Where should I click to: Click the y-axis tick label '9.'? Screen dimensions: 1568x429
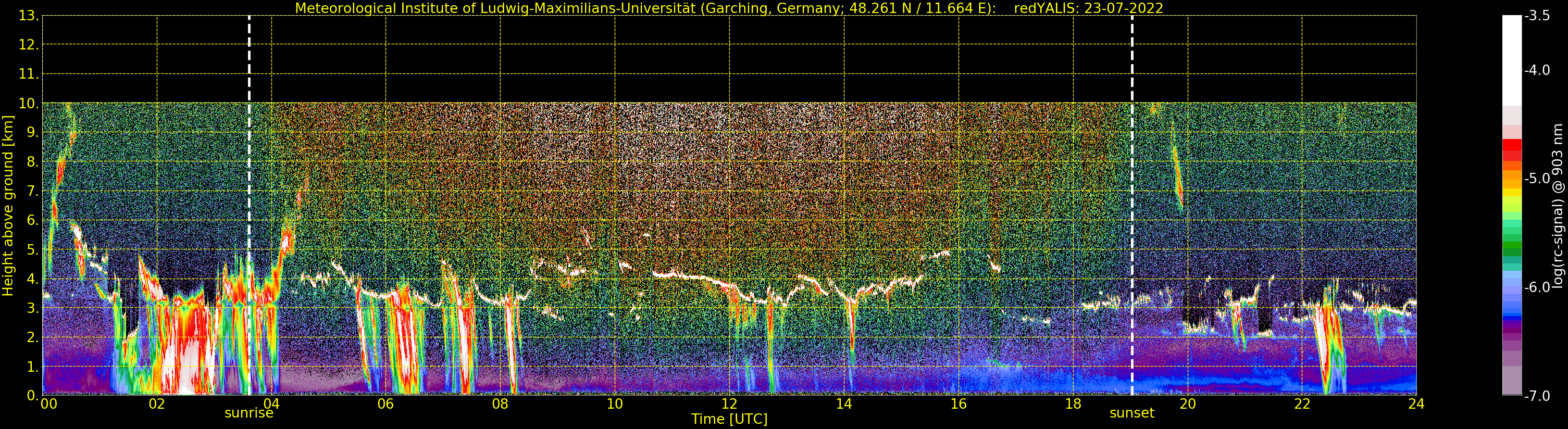33,133
